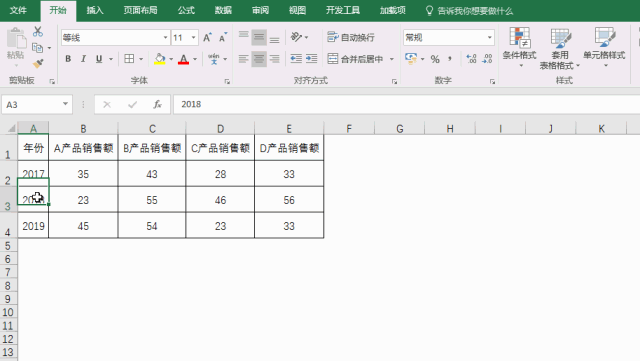
Task: Open 套用表格格式 format as table
Action: click(x=560, y=49)
